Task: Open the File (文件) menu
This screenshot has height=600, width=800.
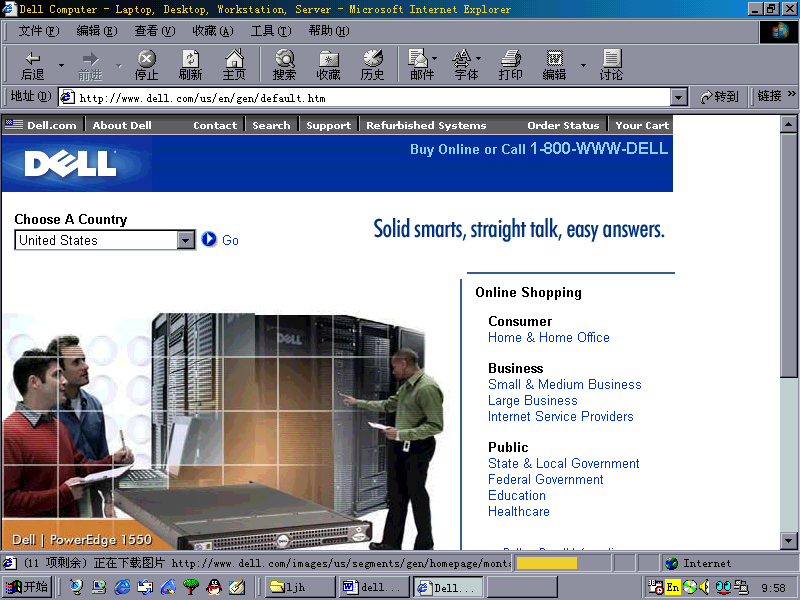Action: 39,31
